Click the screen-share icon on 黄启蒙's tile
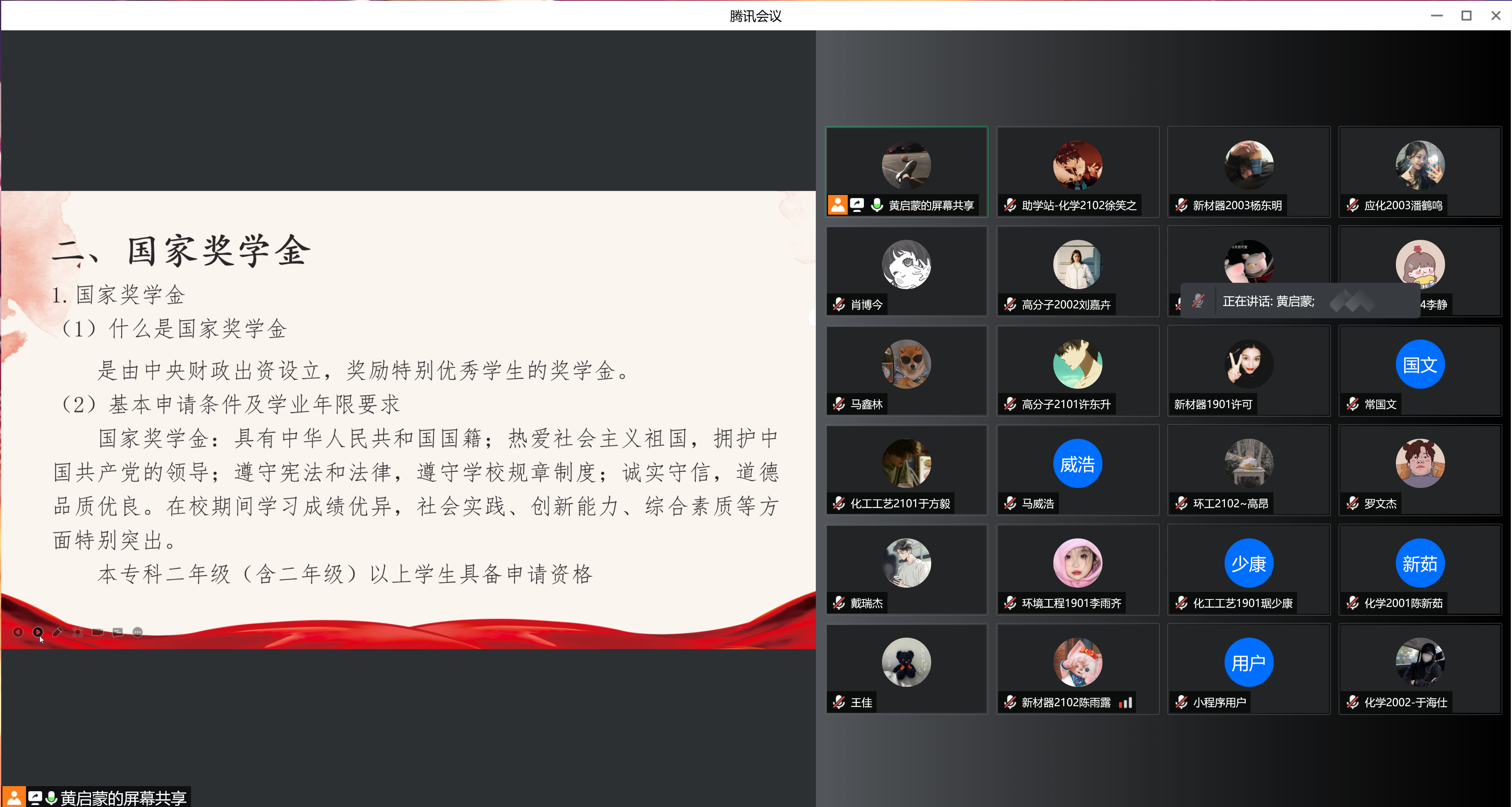1512x807 pixels. click(x=857, y=206)
